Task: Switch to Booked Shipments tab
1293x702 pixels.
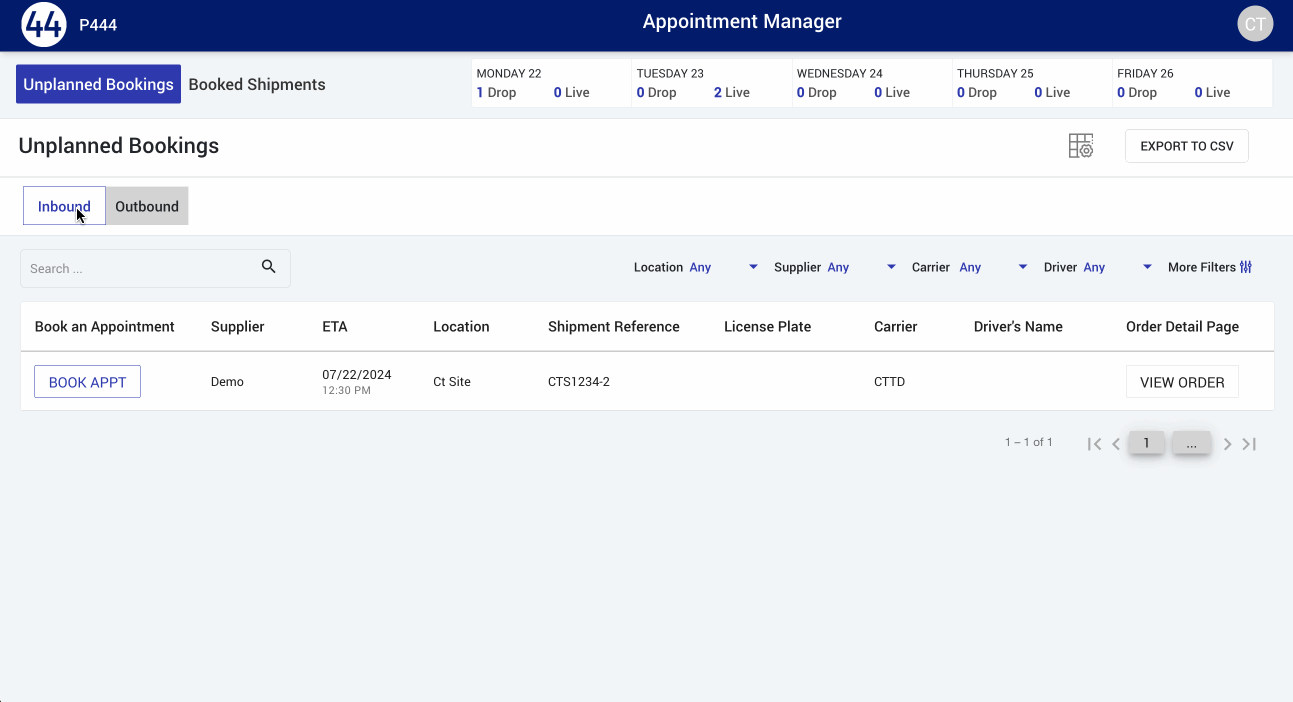Action: point(257,84)
